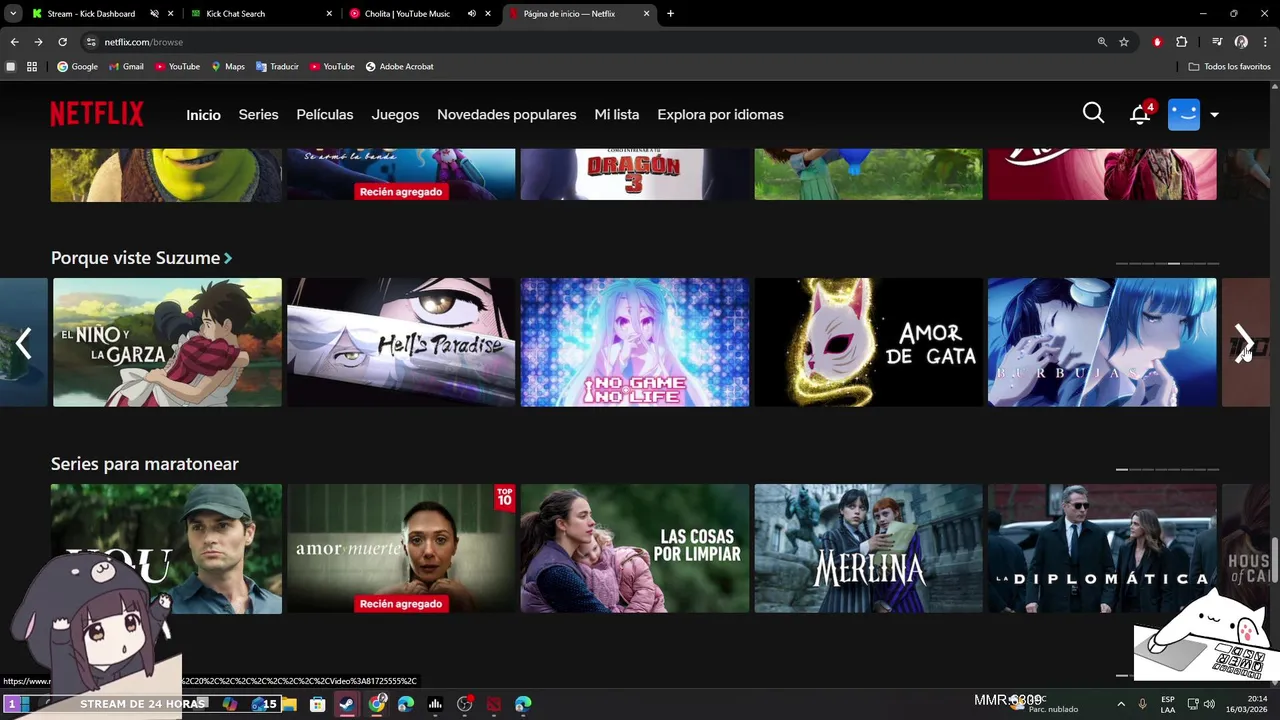Open the tab search dropdown

pyautogui.click(x=13, y=14)
